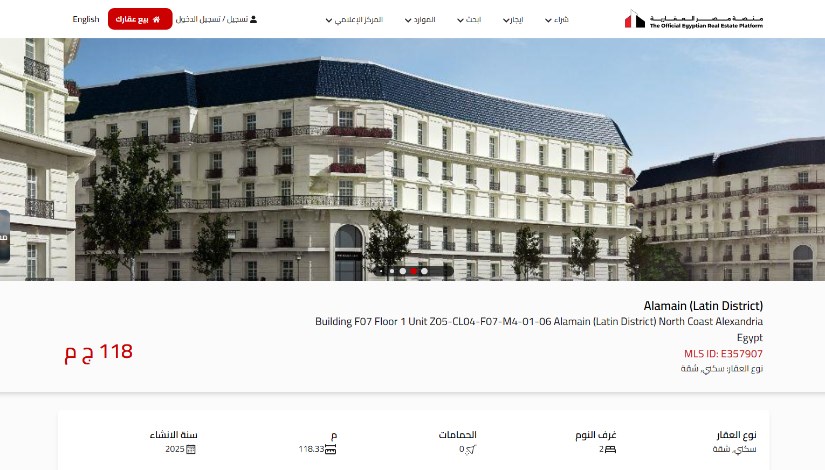
Task: Click the red بيع عقارك sell property button
Action: tap(140, 19)
